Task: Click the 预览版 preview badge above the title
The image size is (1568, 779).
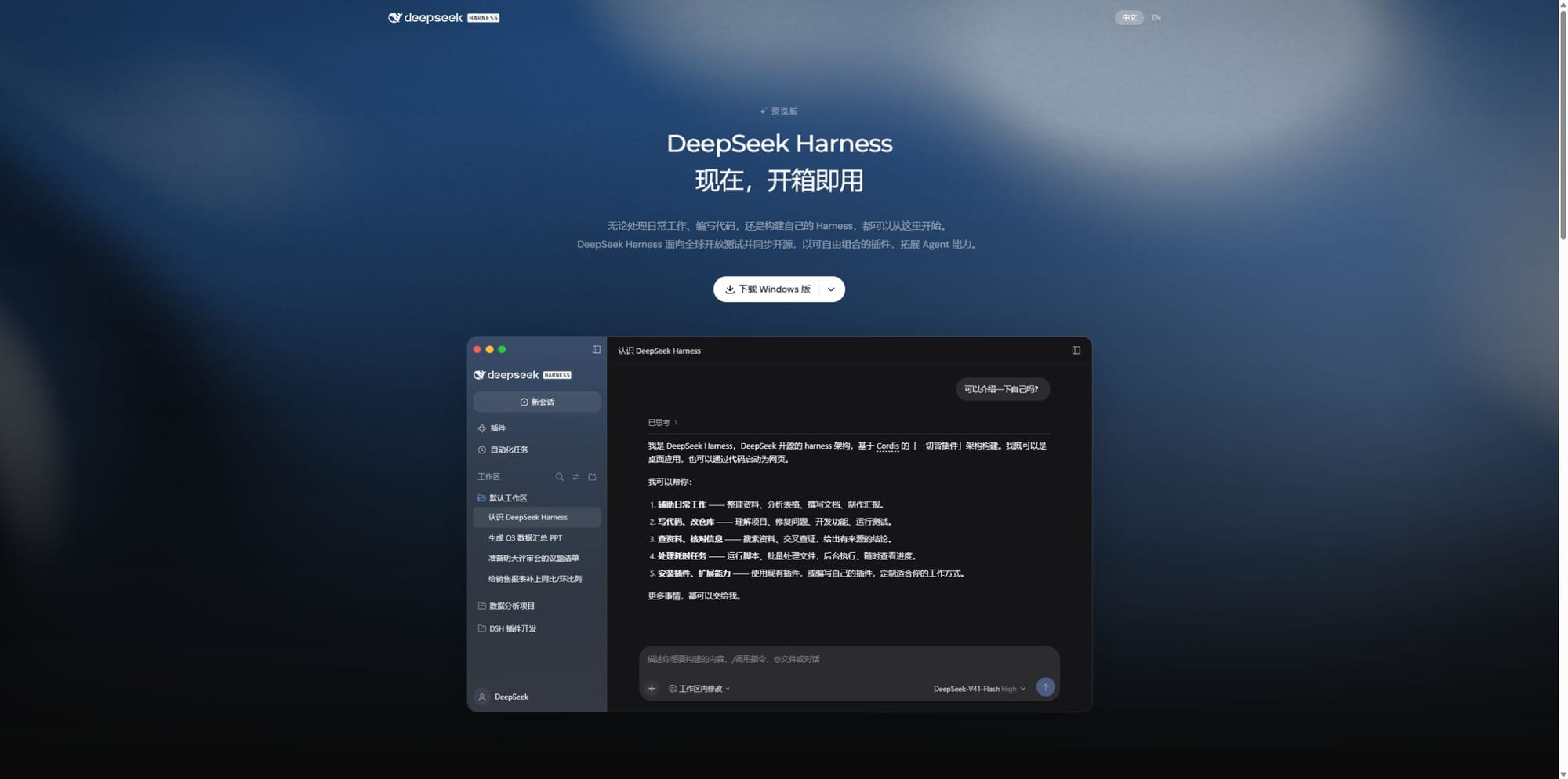Action: pyautogui.click(x=779, y=111)
